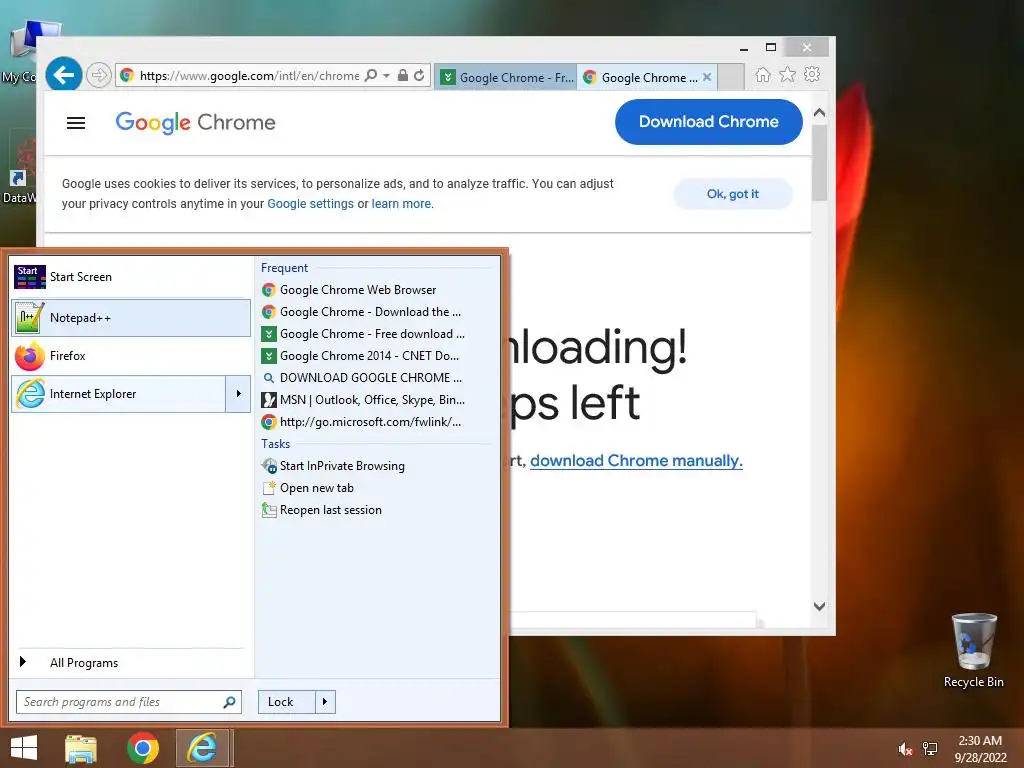1024x768 pixels.
Task: Open the learn more link
Action: point(401,204)
